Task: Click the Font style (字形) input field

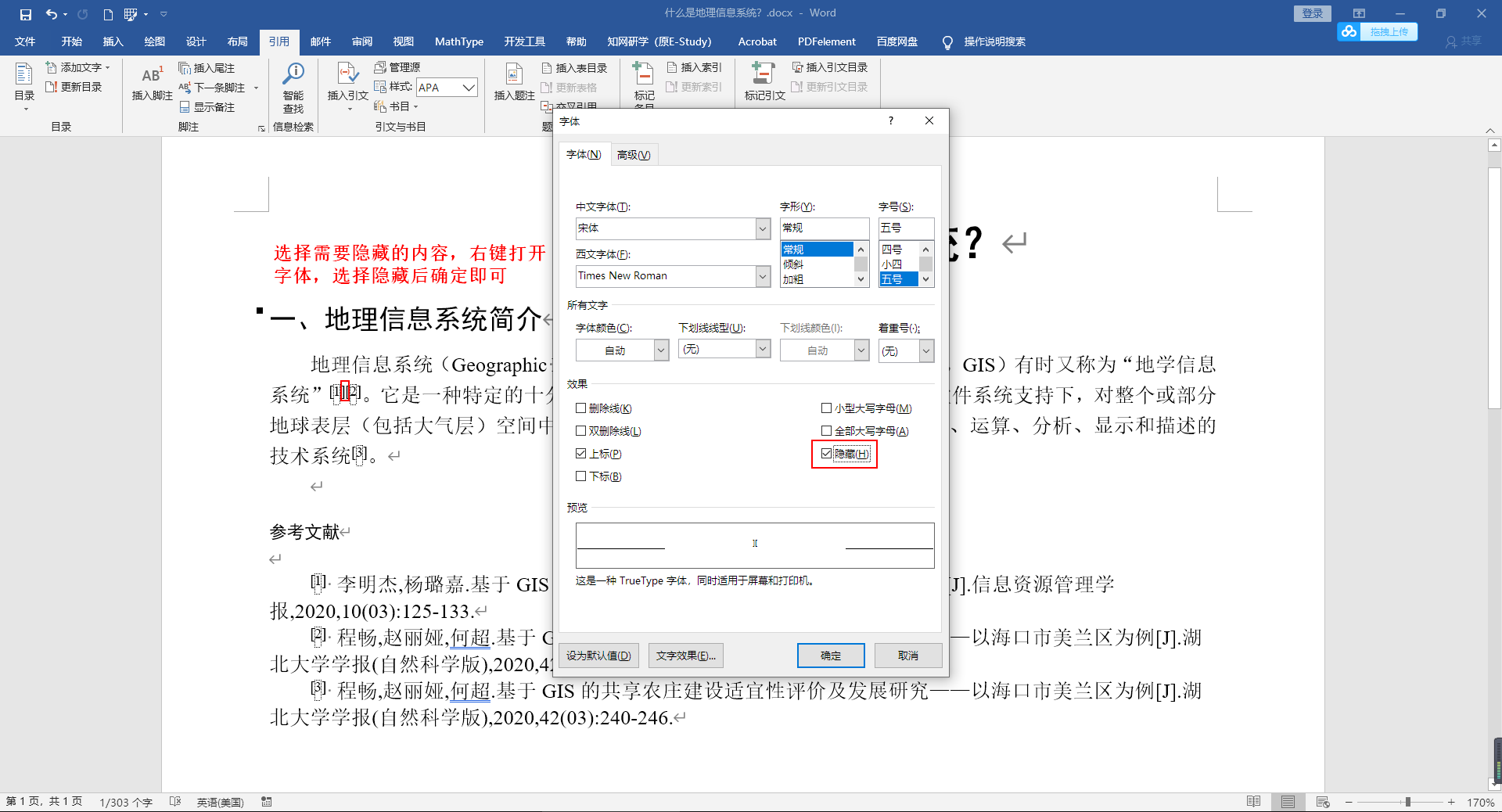Action: click(825, 228)
